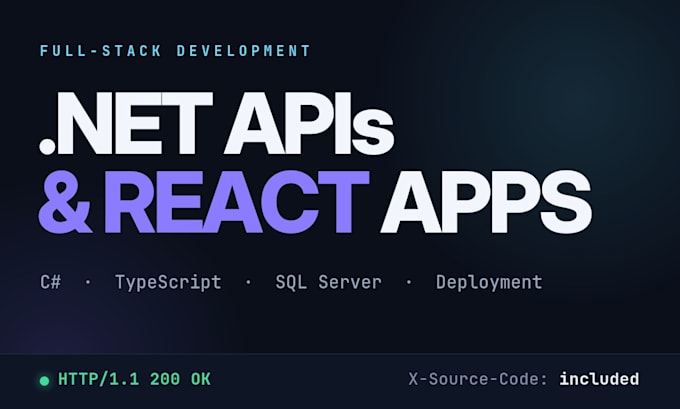Click the white 'APPS' headline word
The image size is (680, 409).
pyautogui.click(x=486, y=202)
